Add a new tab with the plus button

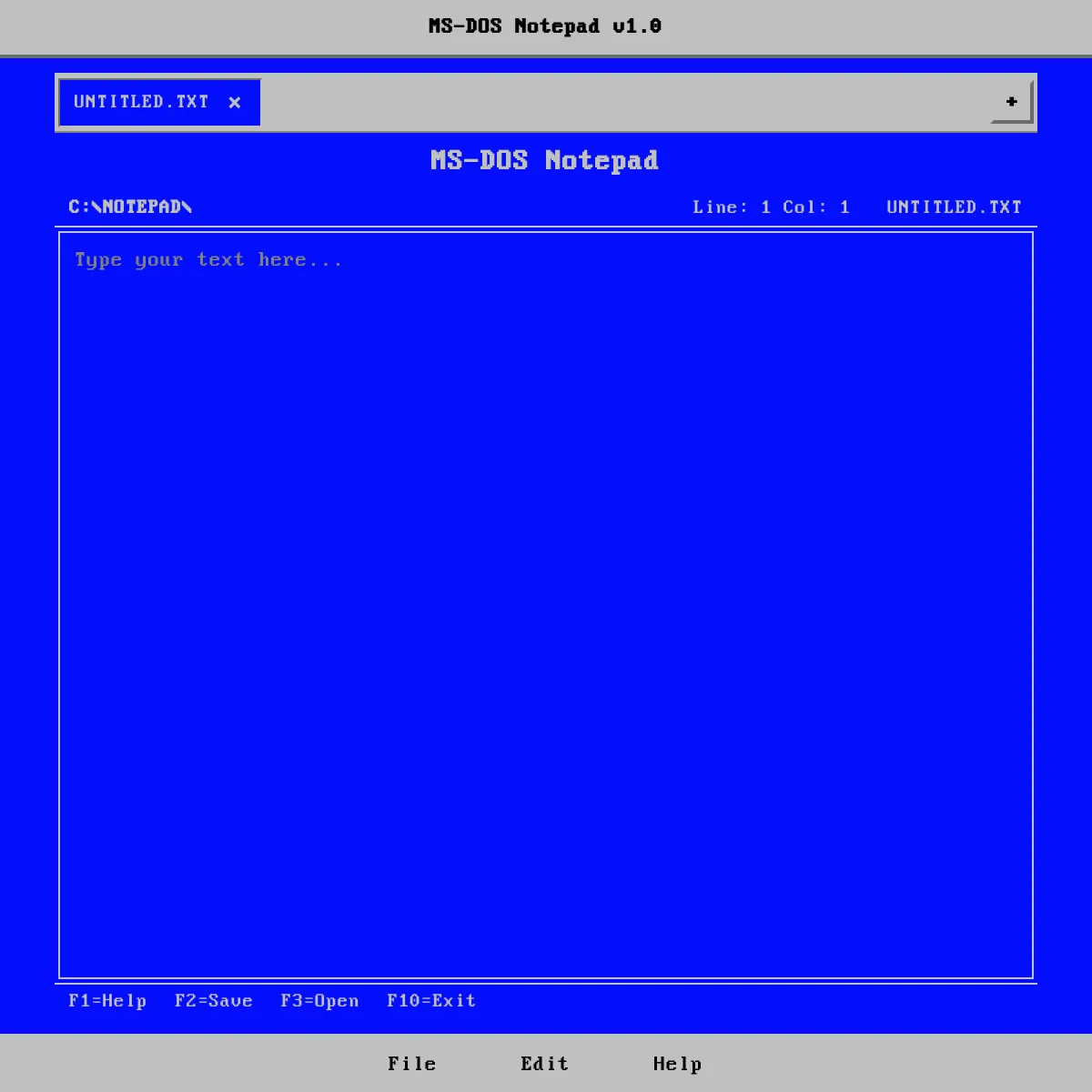click(x=1011, y=102)
